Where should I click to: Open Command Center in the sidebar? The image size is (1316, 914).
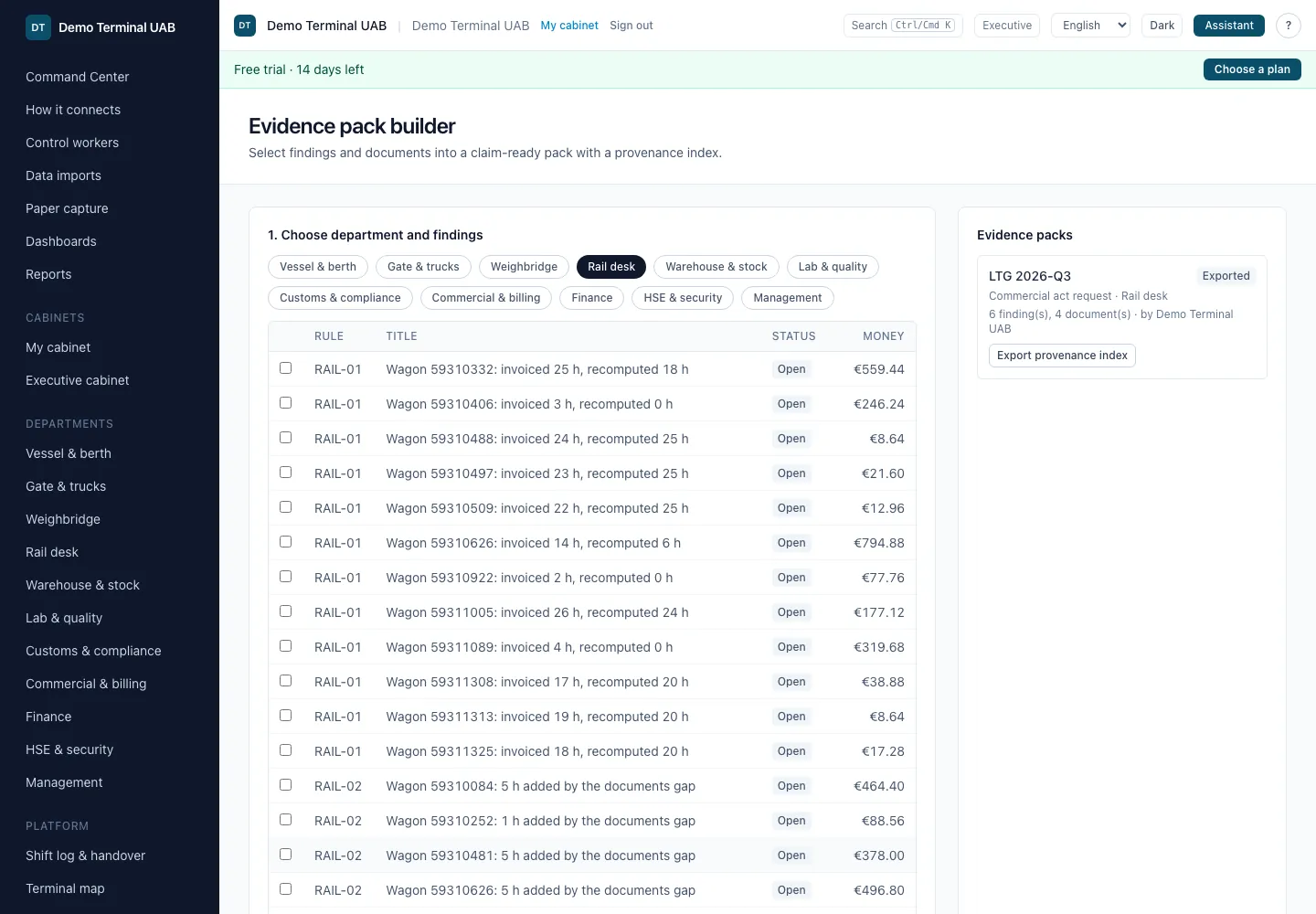click(x=78, y=77)
